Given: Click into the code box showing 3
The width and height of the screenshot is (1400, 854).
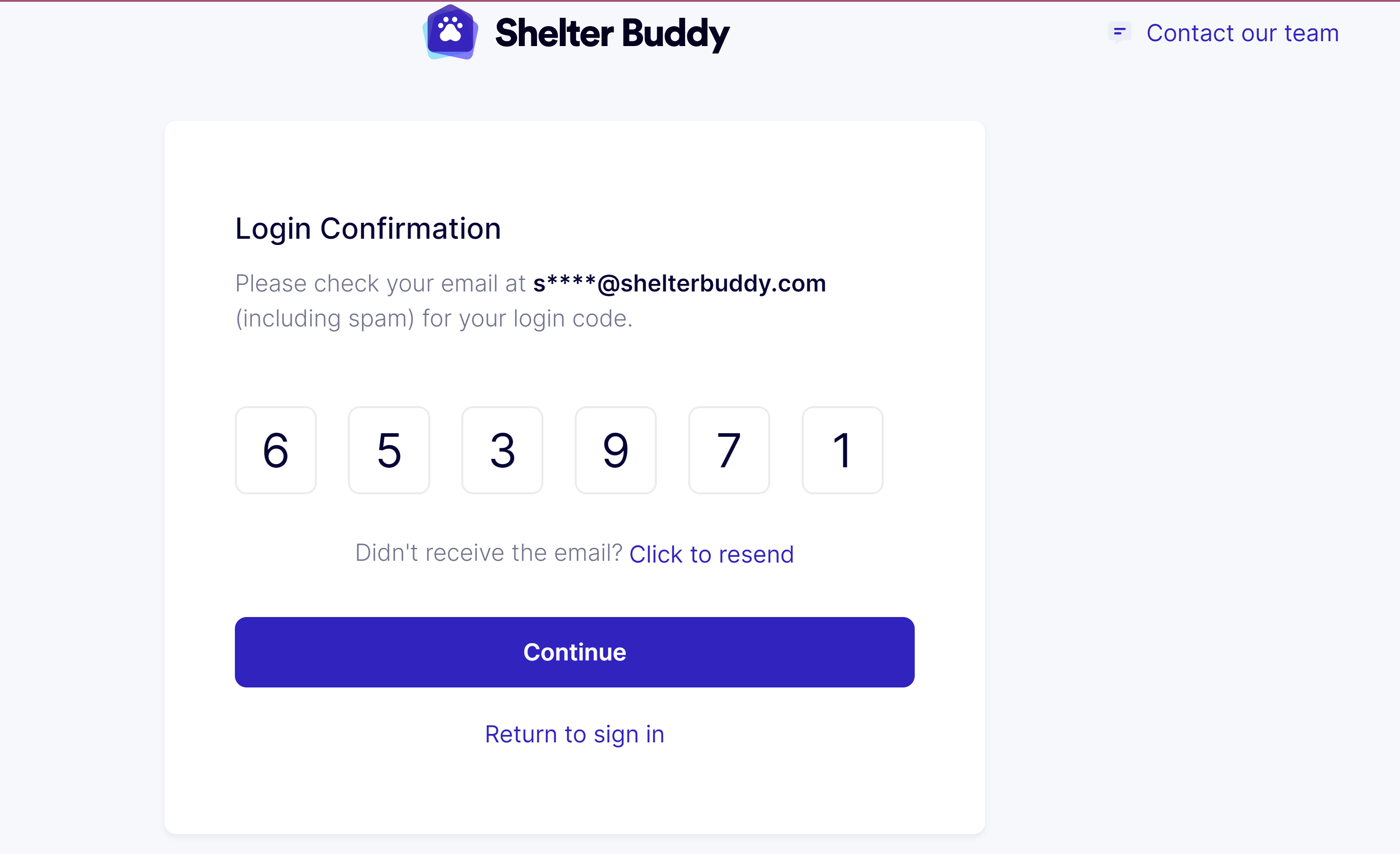Looking at the screenshot, I should point(502,450).
